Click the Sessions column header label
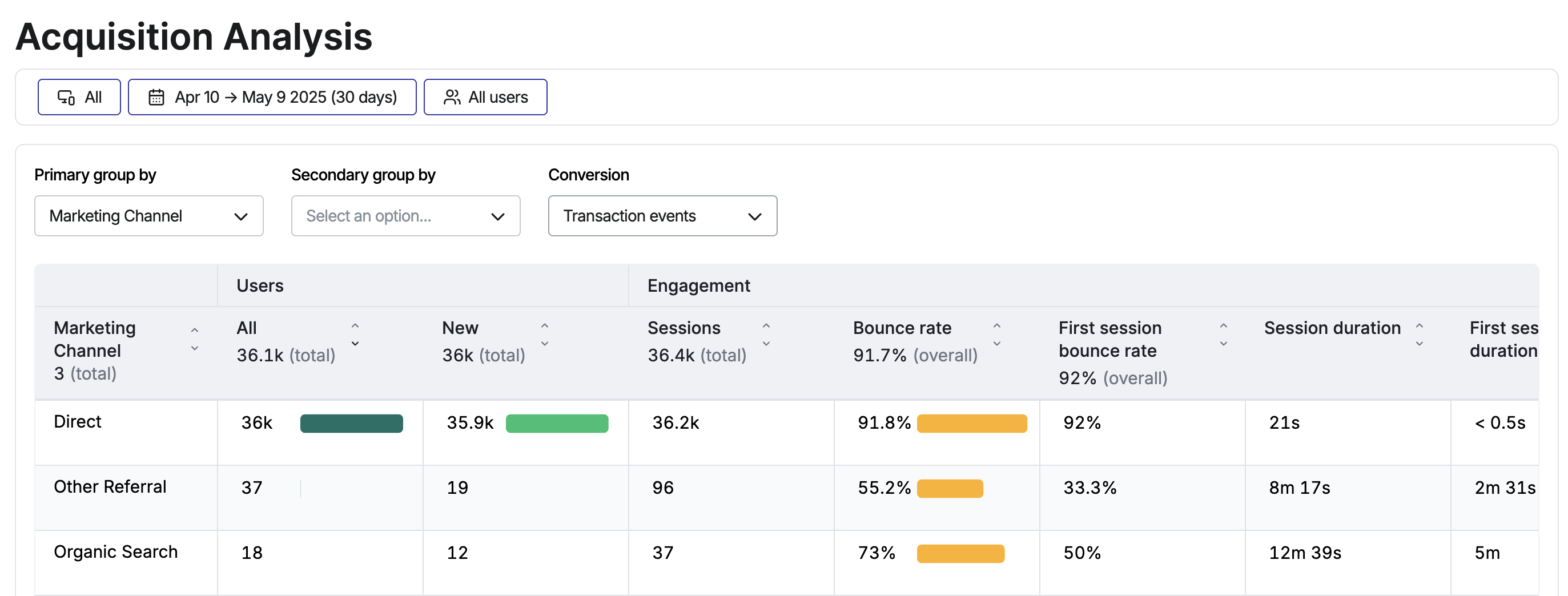Viewport: 1568px width, 596px height. 684,328
